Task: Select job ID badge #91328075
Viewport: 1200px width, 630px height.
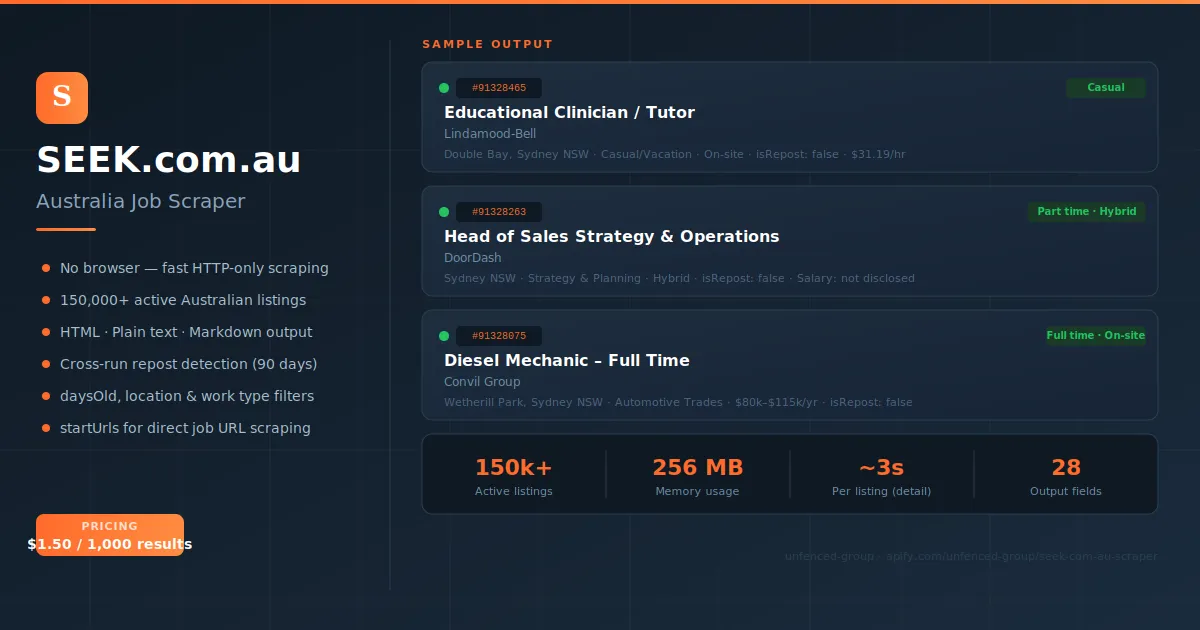Action: click(498, 336)
